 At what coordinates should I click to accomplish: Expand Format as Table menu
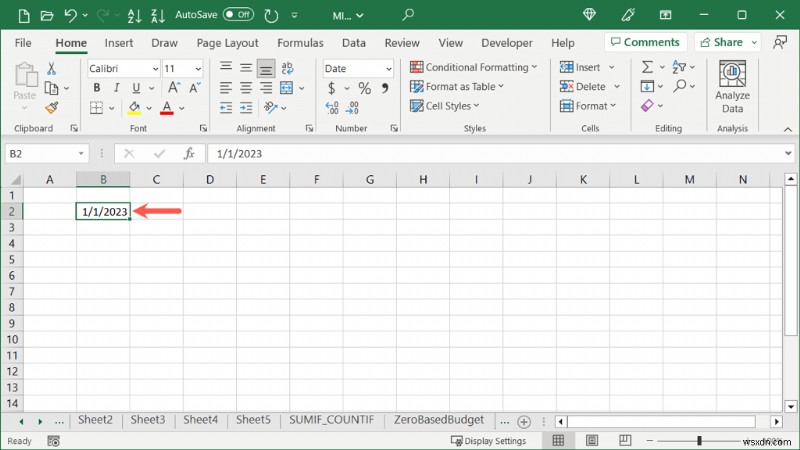457,87
